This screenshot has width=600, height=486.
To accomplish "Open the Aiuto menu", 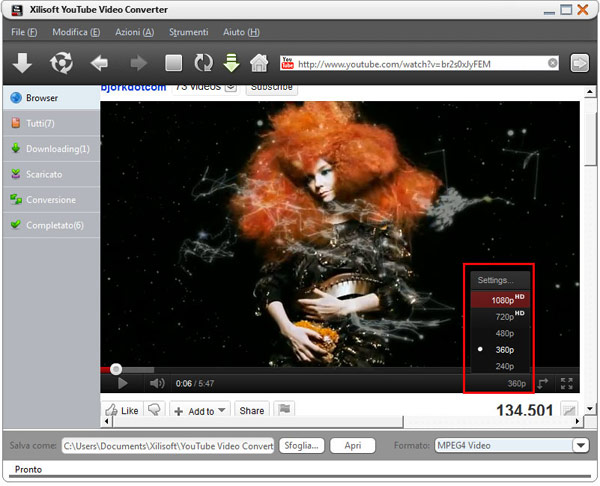I will click(241, 32).
